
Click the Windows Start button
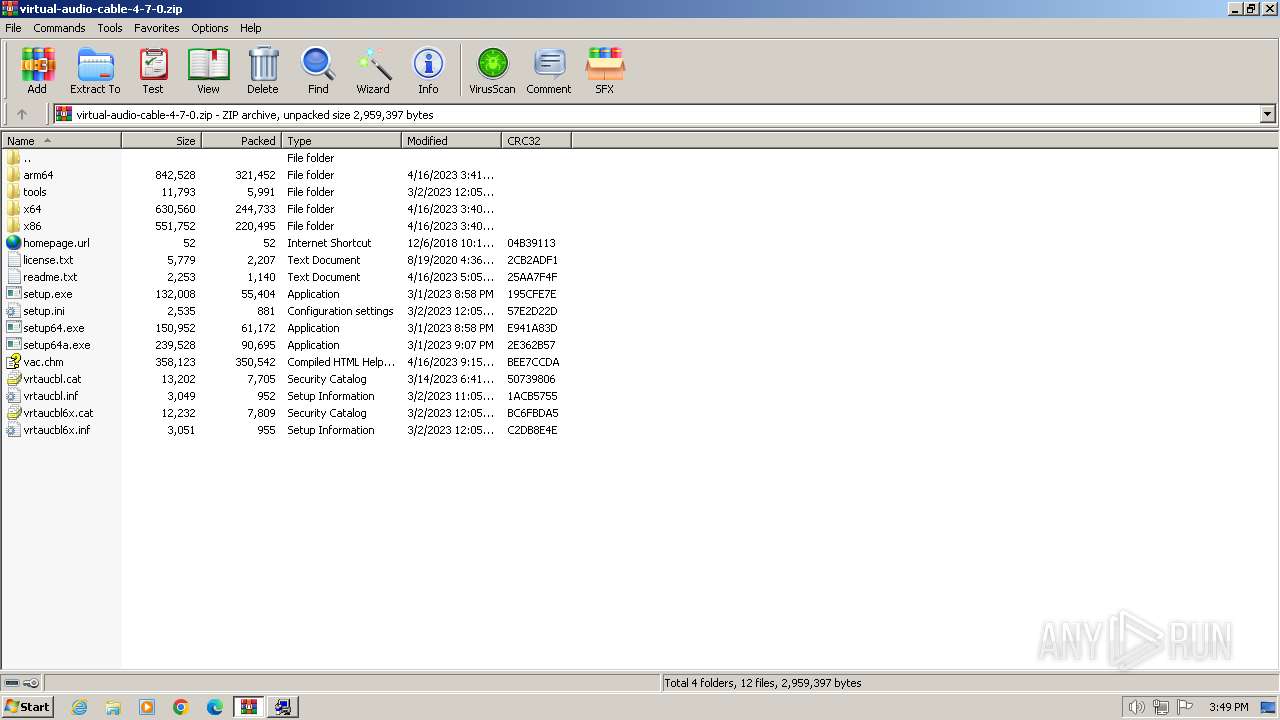pyautogui.click(x=28, y=707)
